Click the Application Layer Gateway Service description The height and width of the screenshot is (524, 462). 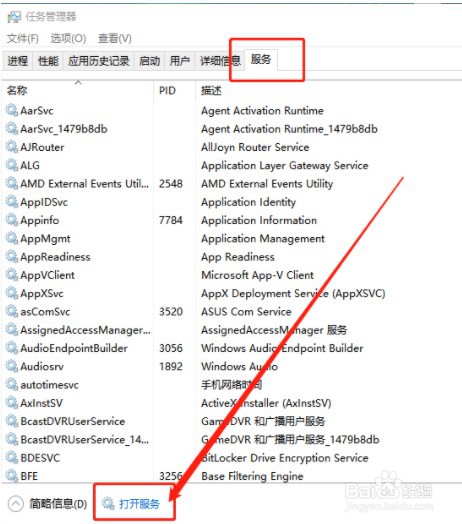(285, 165)
